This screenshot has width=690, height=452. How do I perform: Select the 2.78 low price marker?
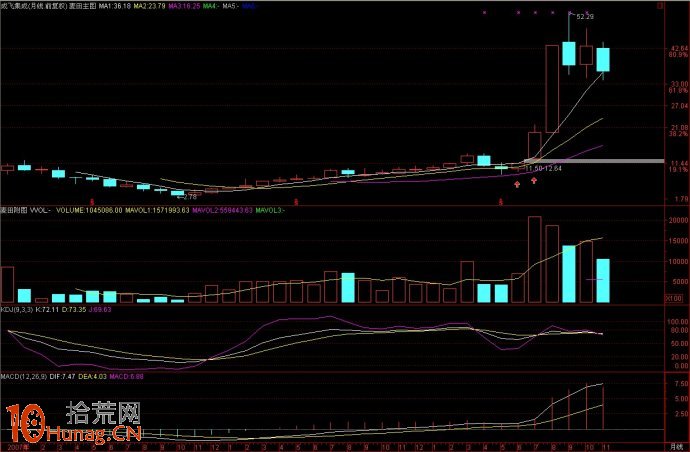click(x=189, y=198)
